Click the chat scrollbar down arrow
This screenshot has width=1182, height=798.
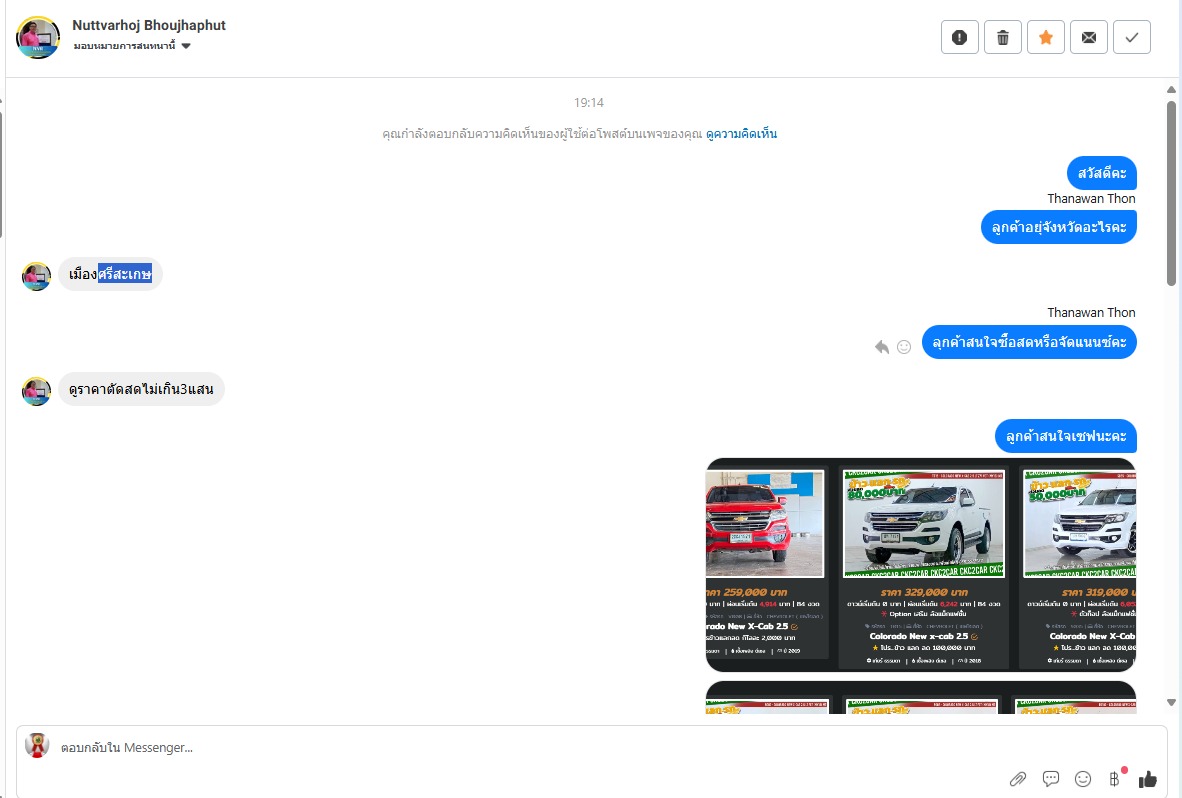coord(1171,702)
